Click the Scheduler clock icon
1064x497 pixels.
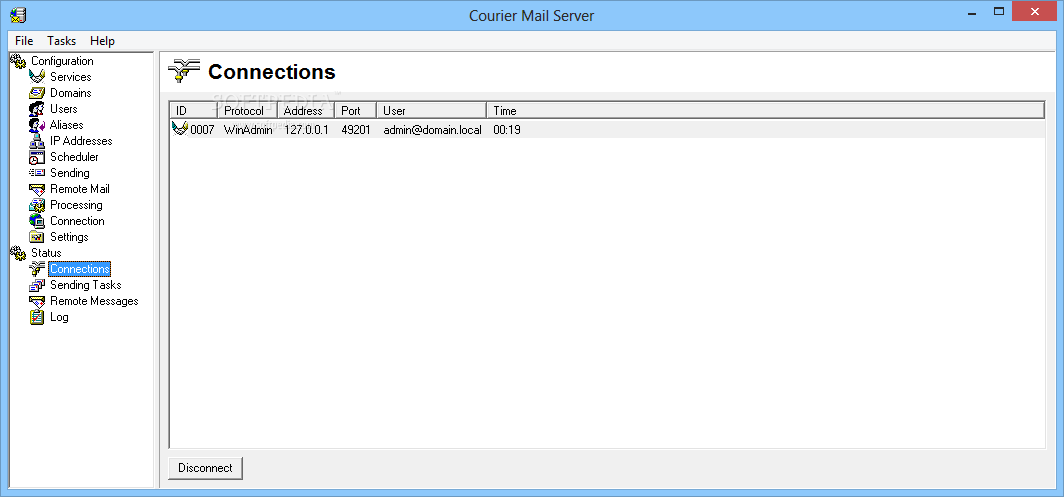[37, 157]
